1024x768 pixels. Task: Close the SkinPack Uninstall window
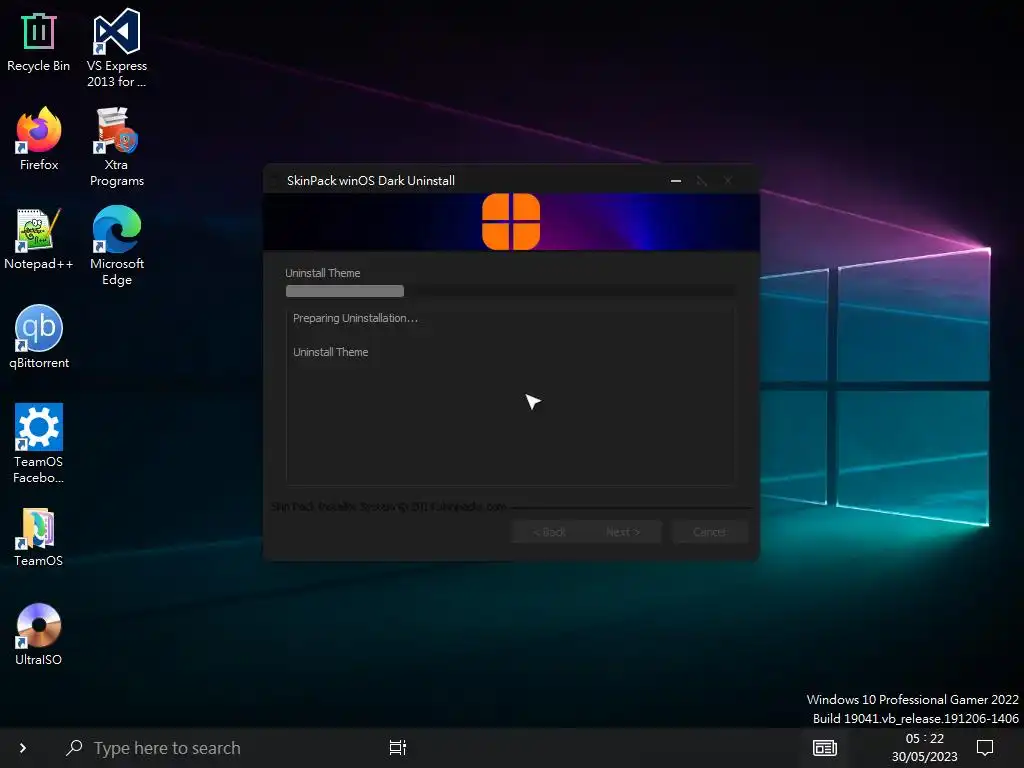point(728,181)
